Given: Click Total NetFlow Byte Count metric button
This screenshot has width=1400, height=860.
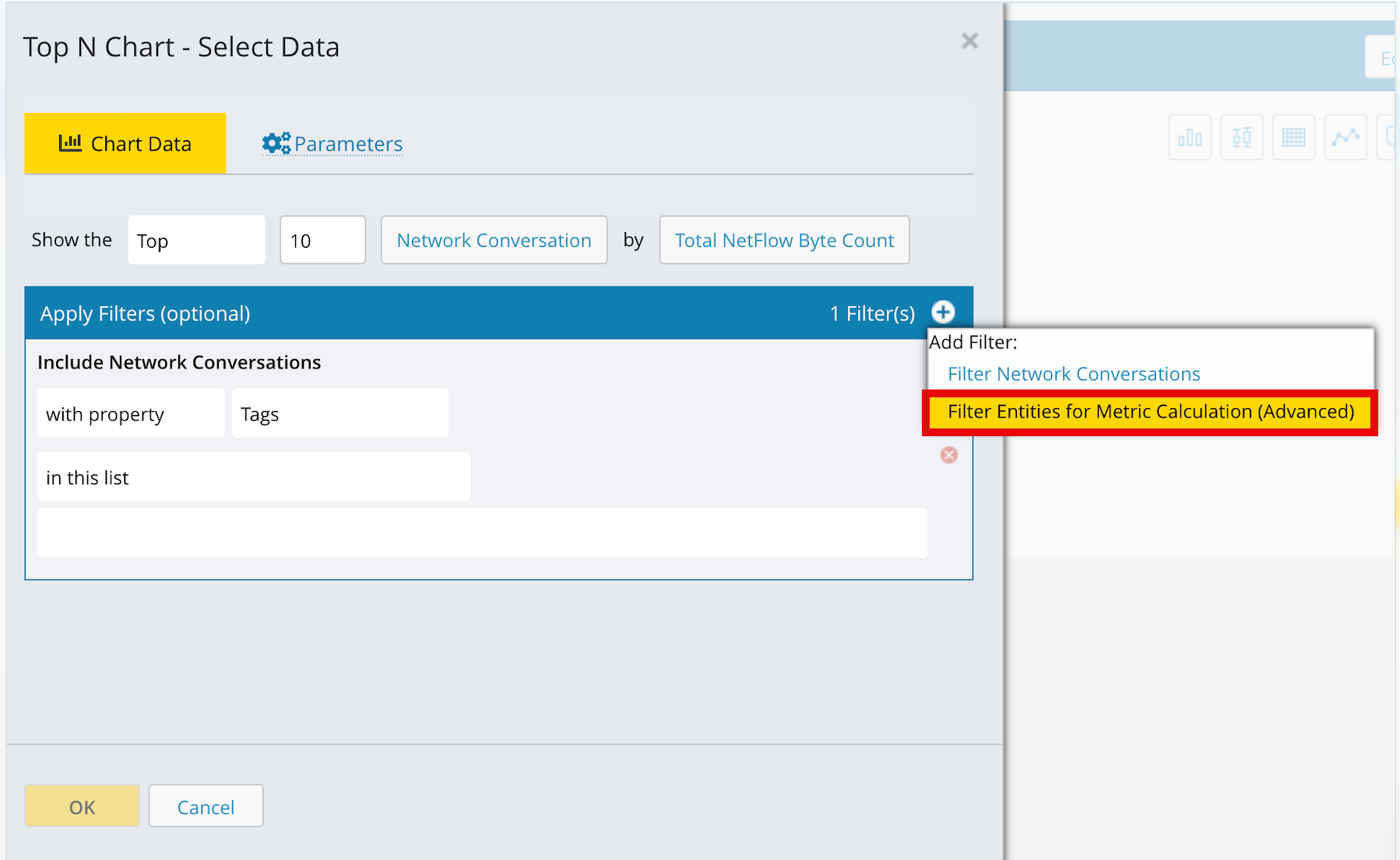Looking at the screenshot, I should [x=784, y=241].
